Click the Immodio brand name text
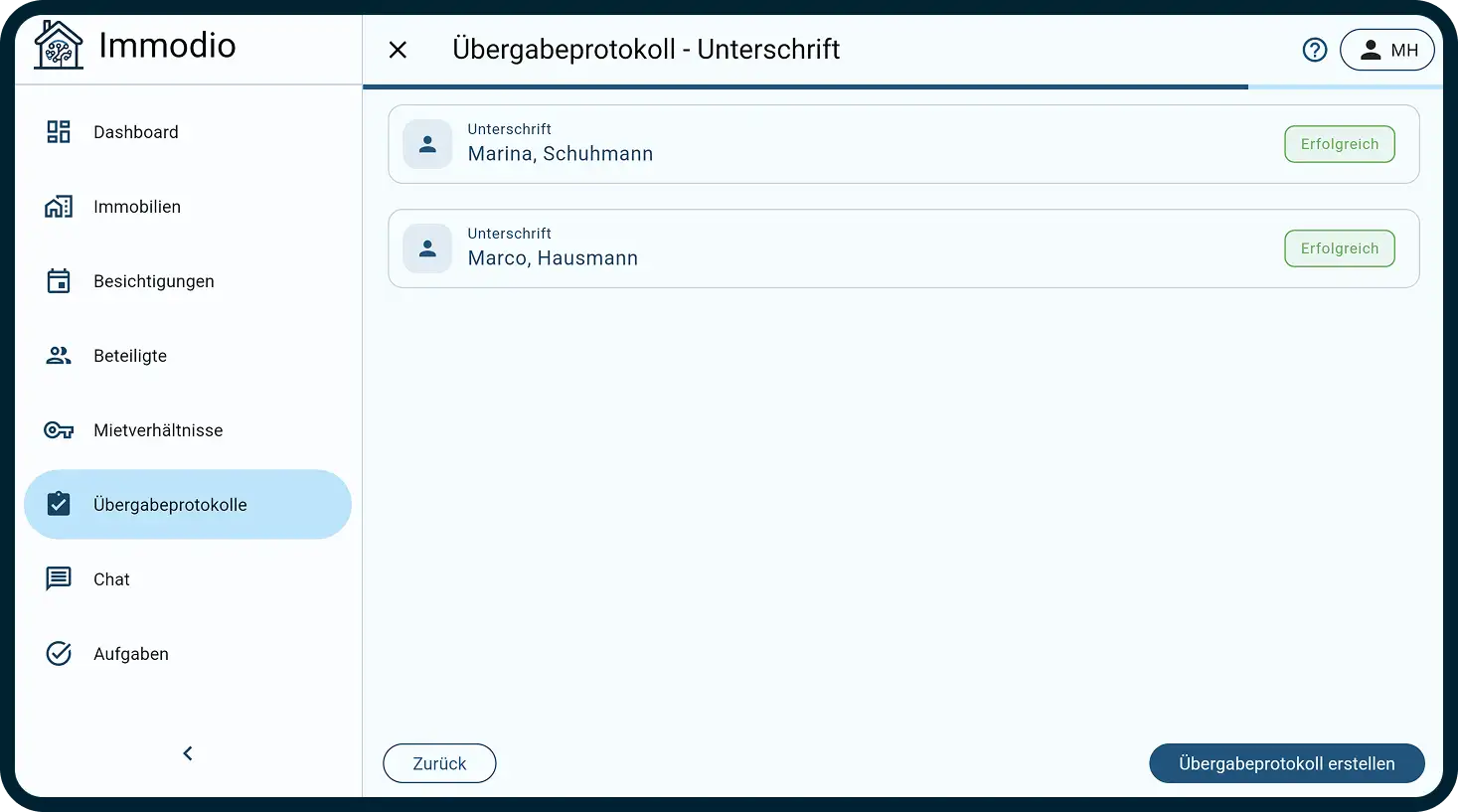1458x812 pixels. 167,46
